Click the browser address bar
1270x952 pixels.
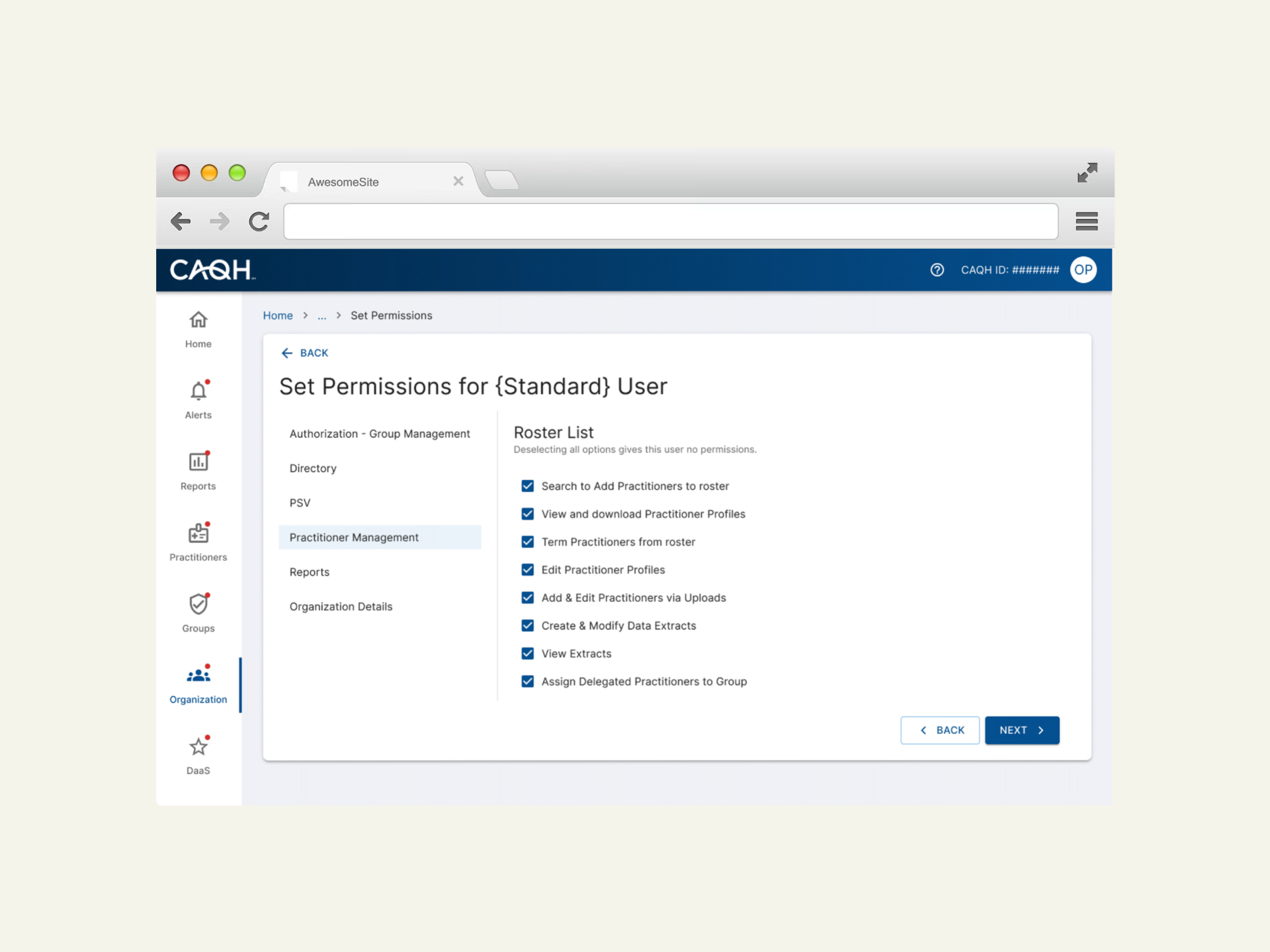click(671, 221)
